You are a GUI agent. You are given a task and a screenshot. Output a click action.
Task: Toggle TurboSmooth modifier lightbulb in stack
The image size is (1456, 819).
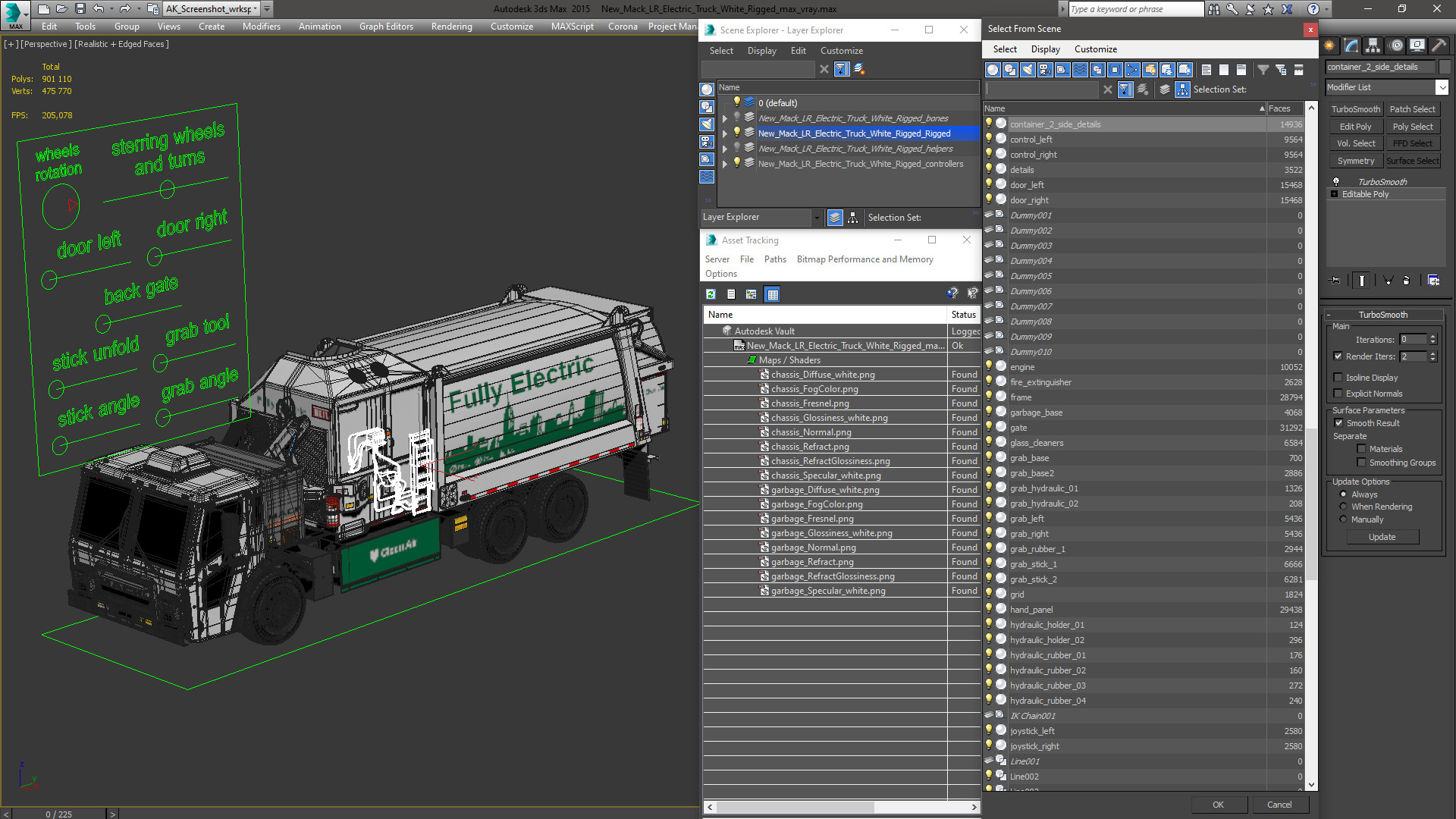coord(1336,182)
